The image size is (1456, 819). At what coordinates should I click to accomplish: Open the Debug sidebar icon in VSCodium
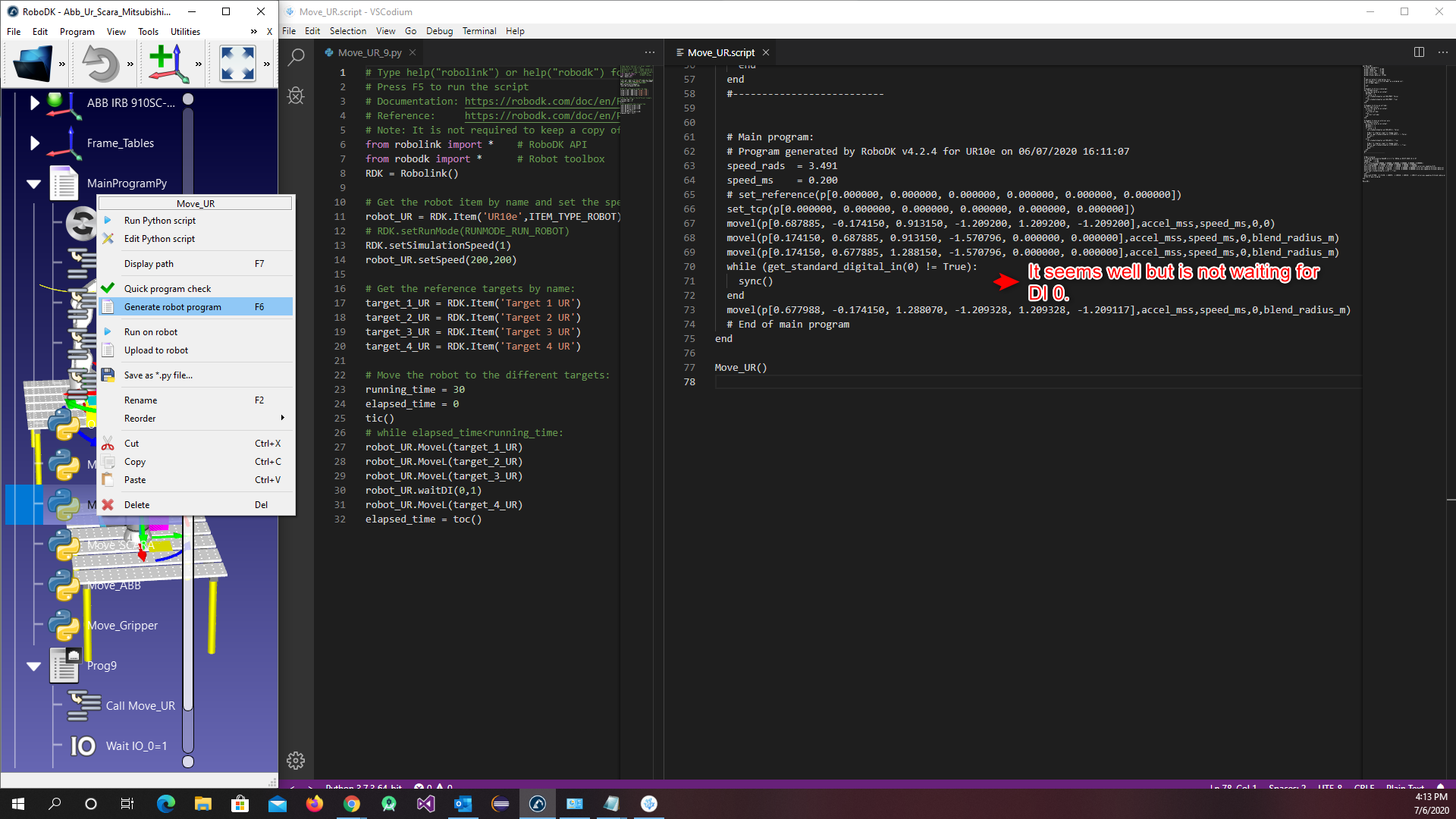297,96
